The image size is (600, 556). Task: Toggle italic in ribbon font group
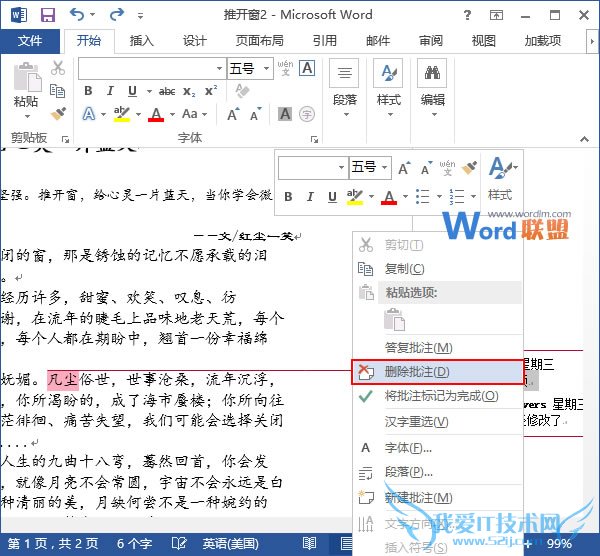(111, 91)
